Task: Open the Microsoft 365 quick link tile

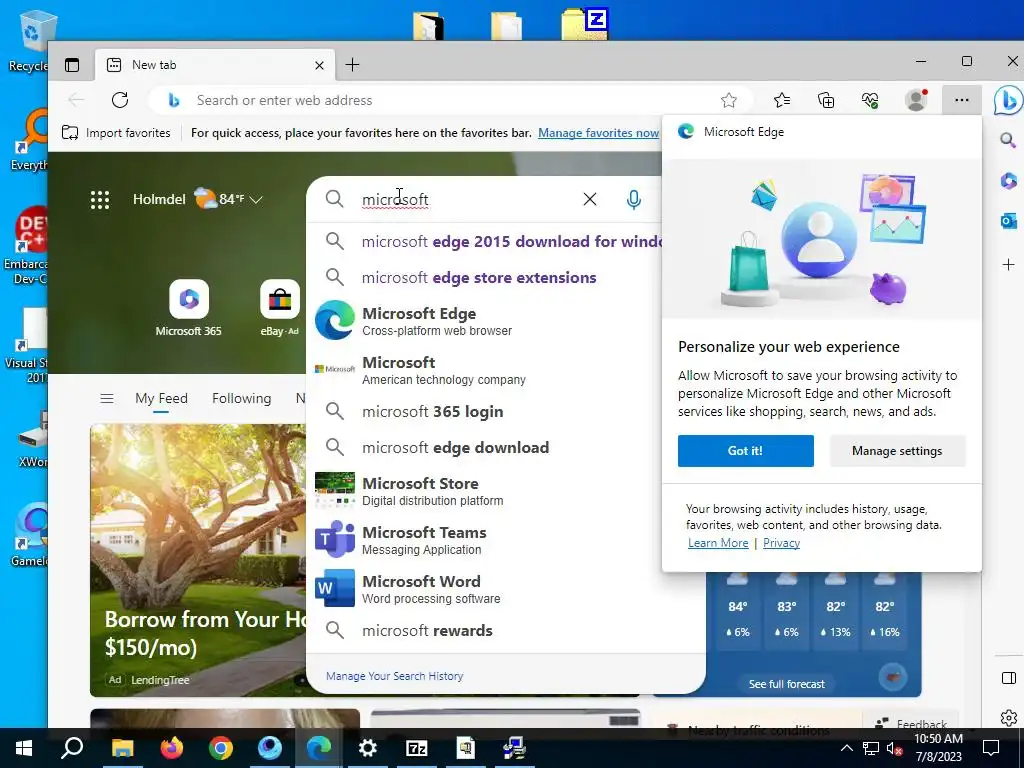Action: [x=189, y=308]
